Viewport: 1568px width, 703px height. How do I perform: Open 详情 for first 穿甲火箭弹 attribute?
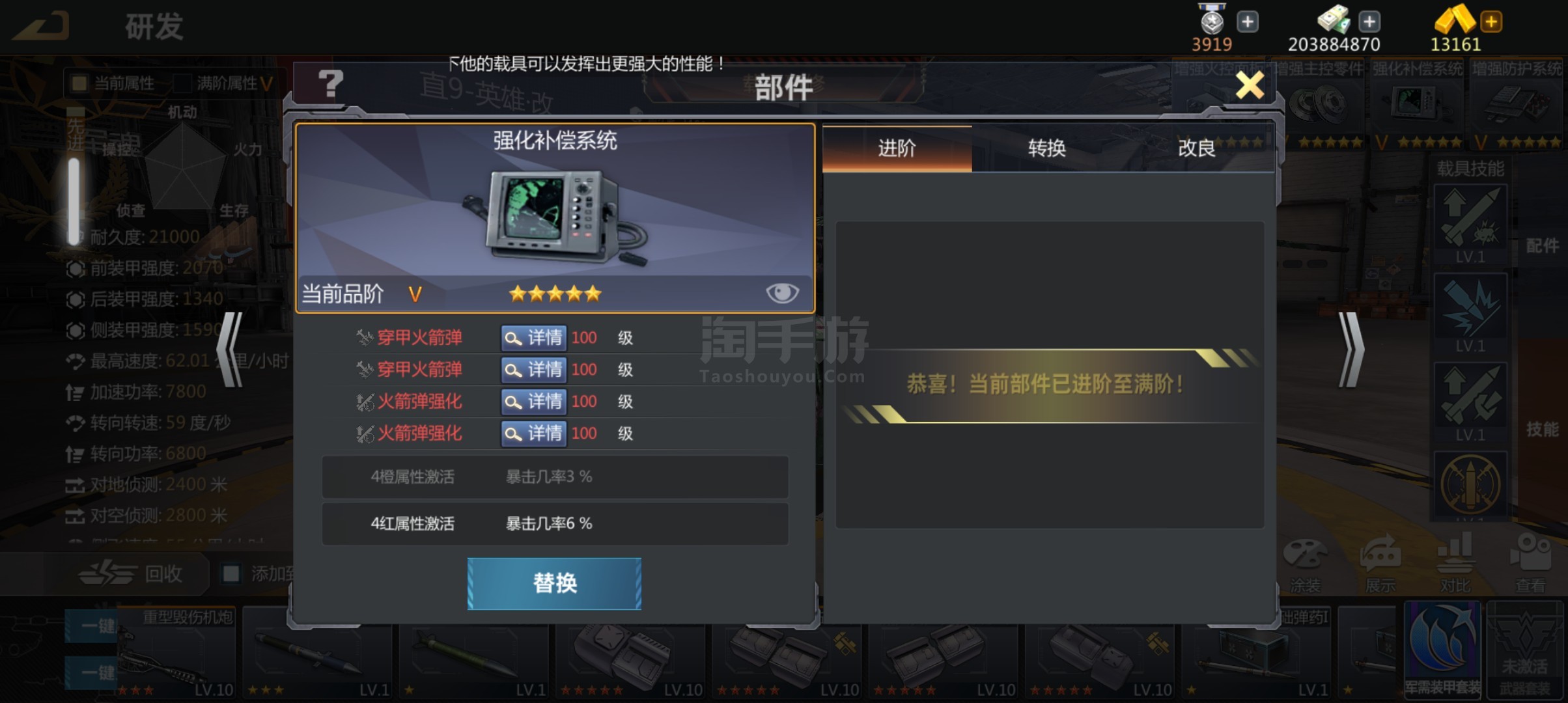pyautogui.click(x=533, y=338)
